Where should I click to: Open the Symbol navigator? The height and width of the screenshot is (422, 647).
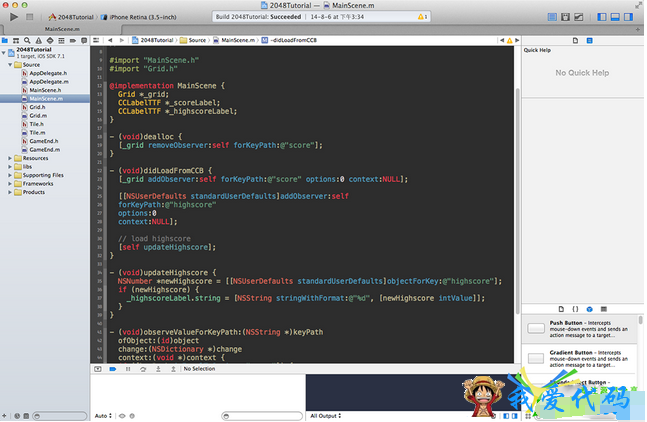pos(16,40)
